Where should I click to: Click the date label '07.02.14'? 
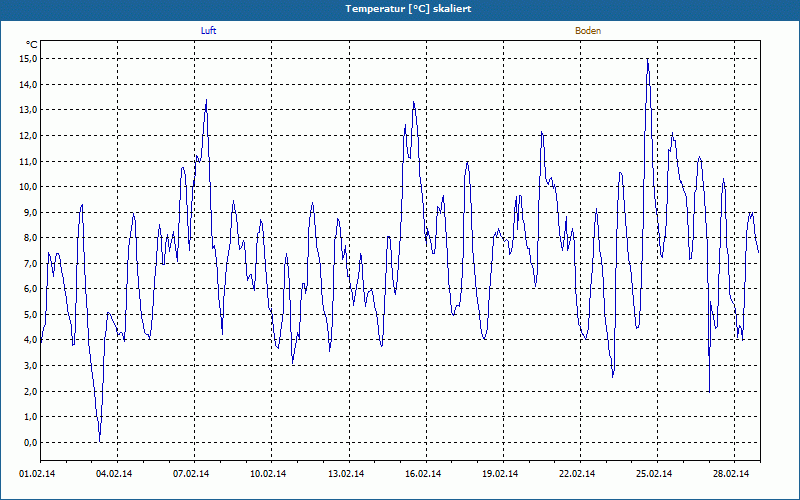(x=191, y=474)
